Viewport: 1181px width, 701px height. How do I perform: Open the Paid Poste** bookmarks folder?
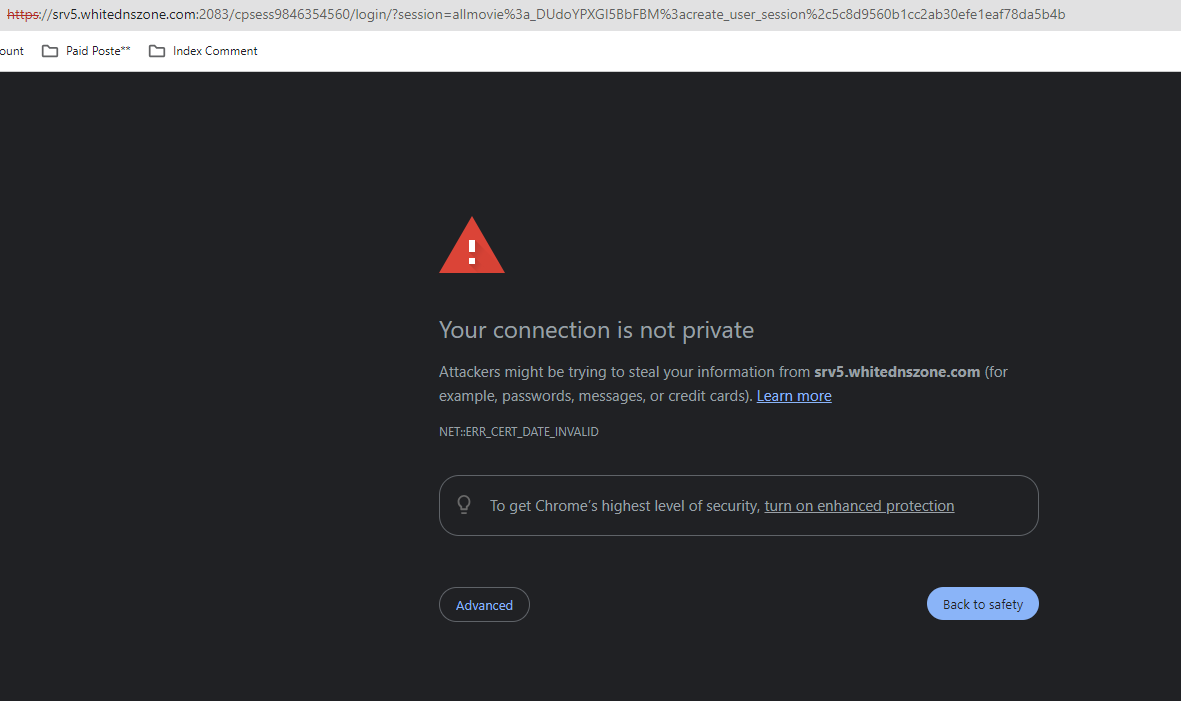tap(86, 51)
